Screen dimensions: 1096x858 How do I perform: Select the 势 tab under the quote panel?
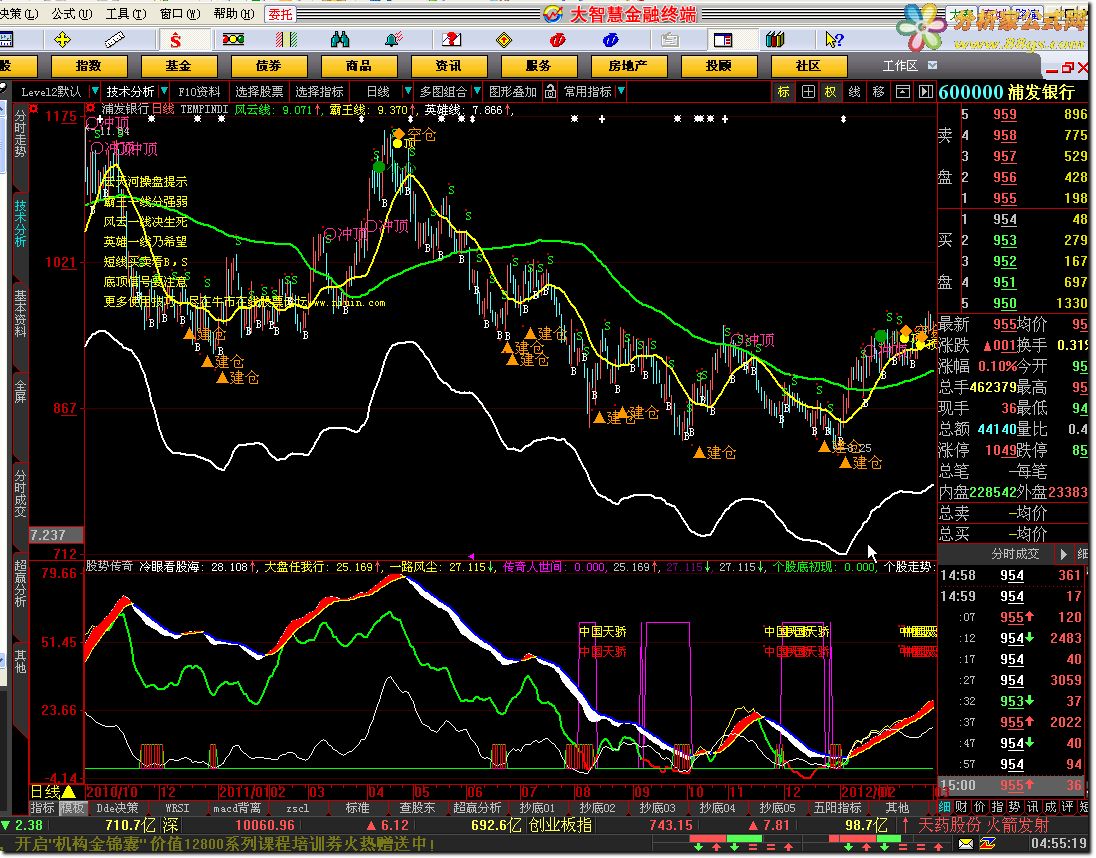pos(1014,807)
